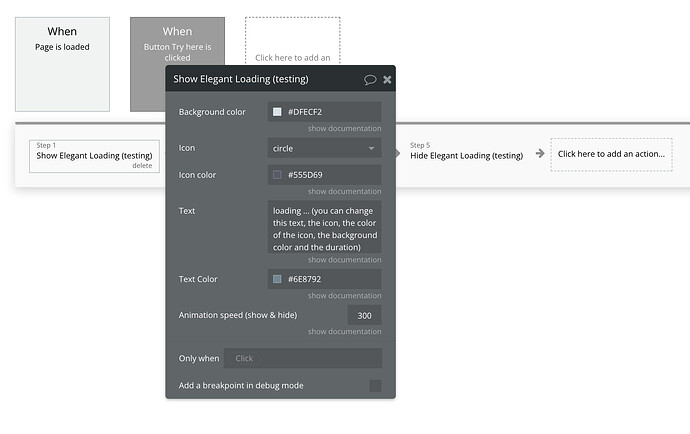Show documentation under Background color

[345, 129]
